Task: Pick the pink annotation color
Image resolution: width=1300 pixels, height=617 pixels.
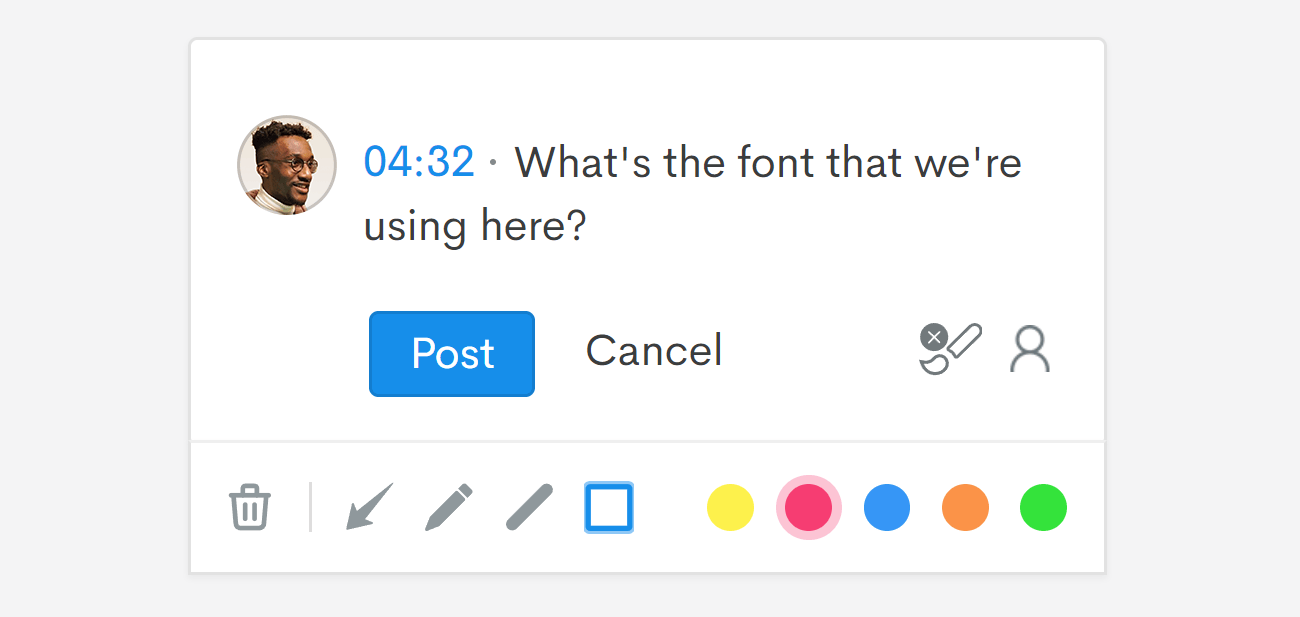Action: click(x=808, y=507)
